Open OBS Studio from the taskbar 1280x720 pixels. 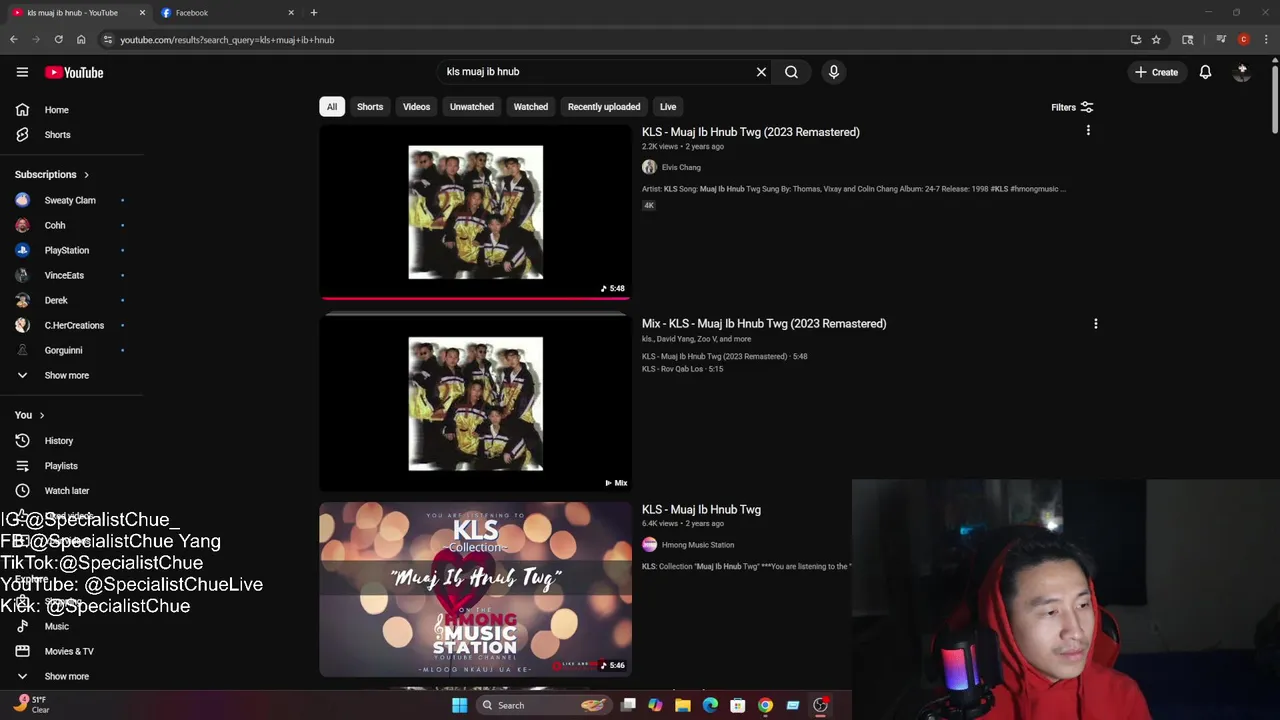tap(820, 705)
